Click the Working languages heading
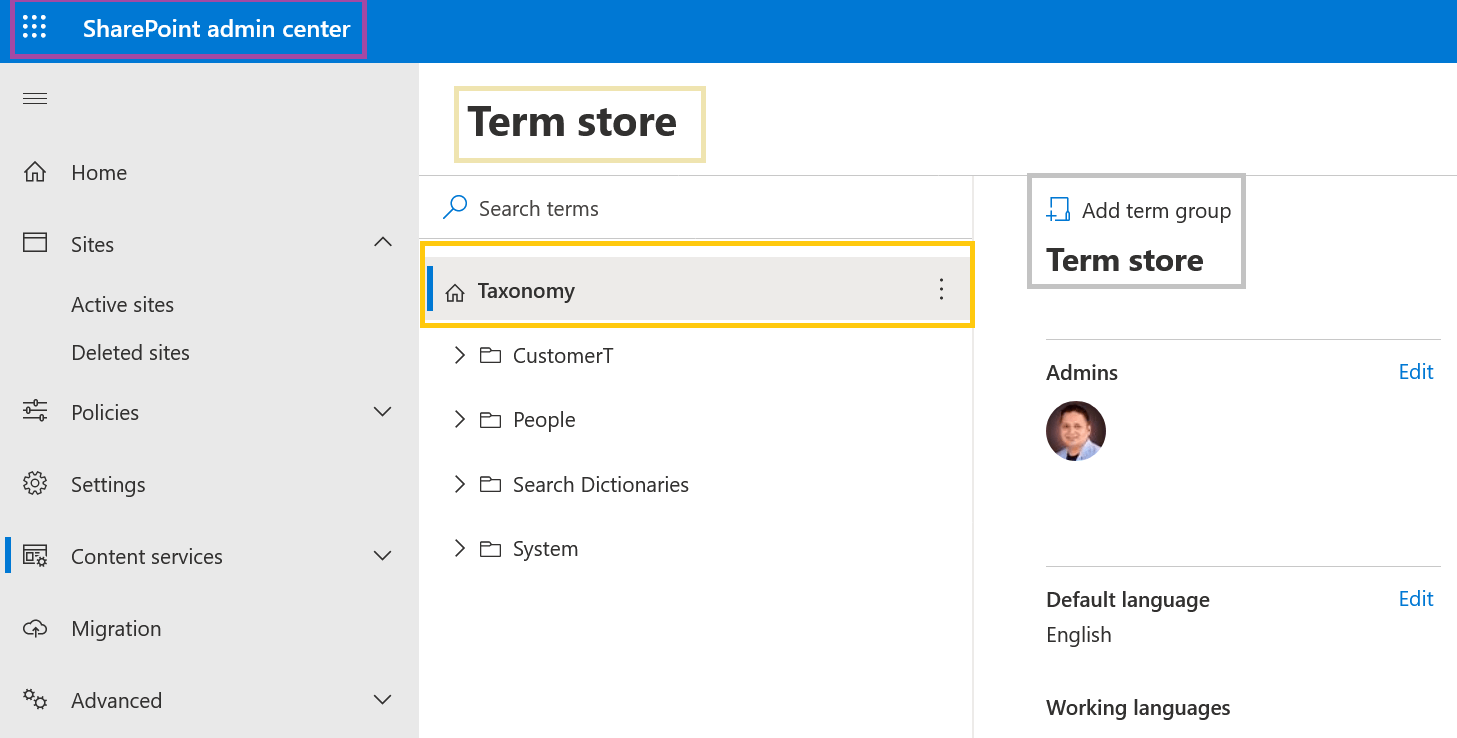 point(1138,707)
